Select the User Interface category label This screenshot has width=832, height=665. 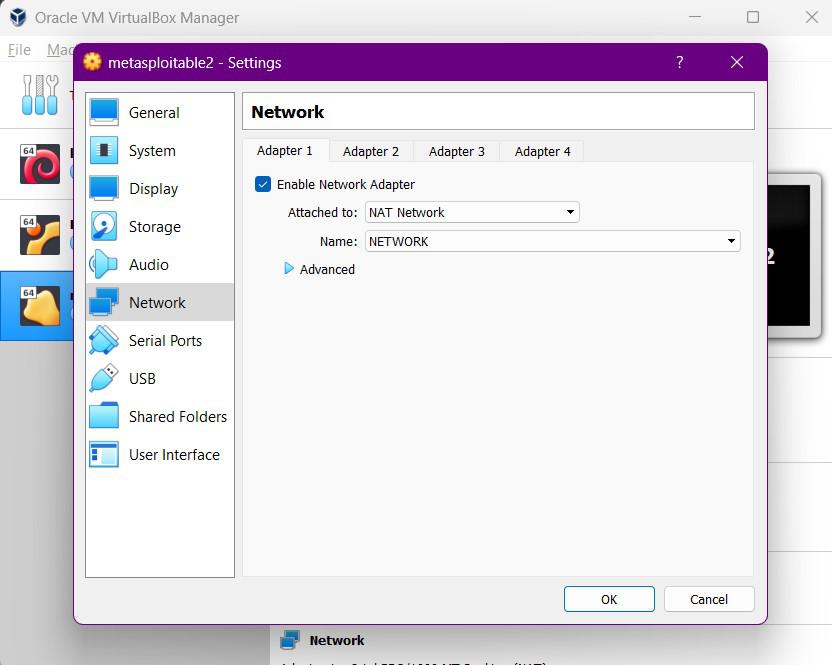click(x=174, y=454)
